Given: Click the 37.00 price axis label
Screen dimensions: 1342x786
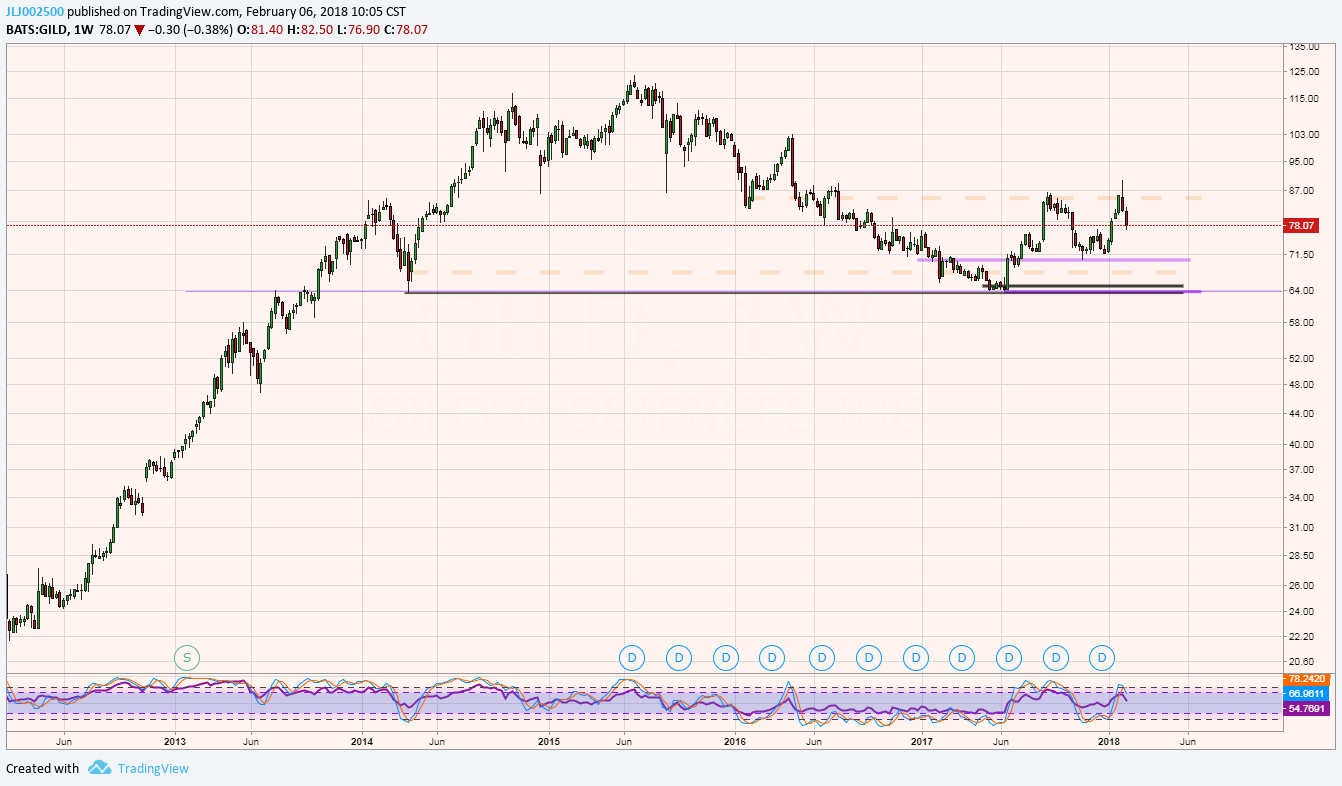Looking at the screenshot, I should pos(1303,469).
